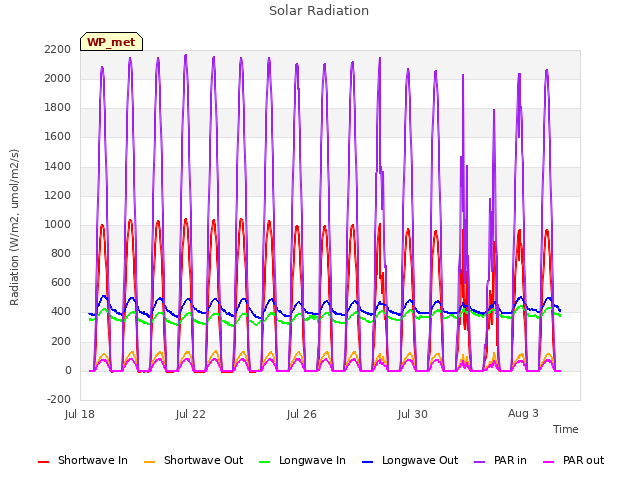The height and width of the screenshot is (480, 640).
Task: Click the purple PAR in legend swatch
Action: click(479, 462)
